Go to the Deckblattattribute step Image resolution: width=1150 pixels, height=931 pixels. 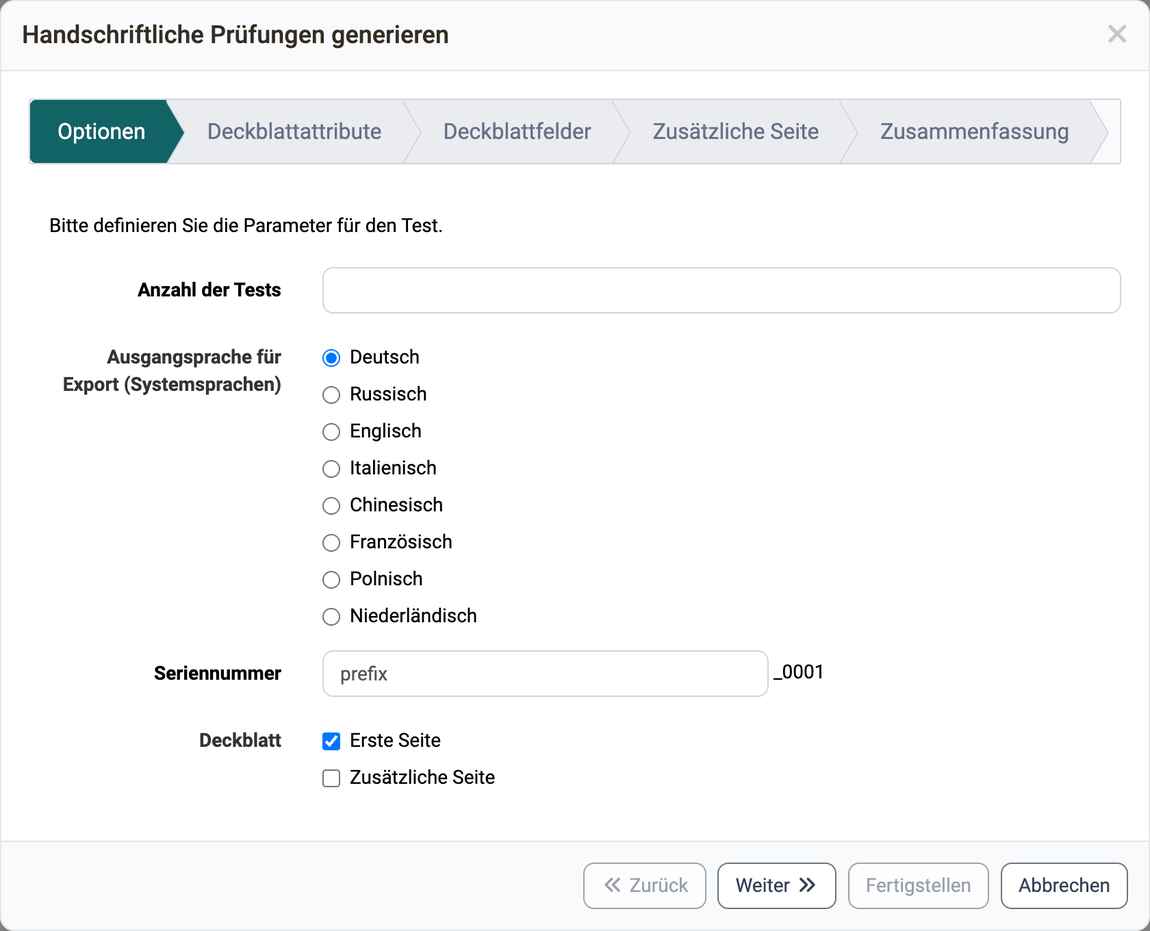coord(294,131)
